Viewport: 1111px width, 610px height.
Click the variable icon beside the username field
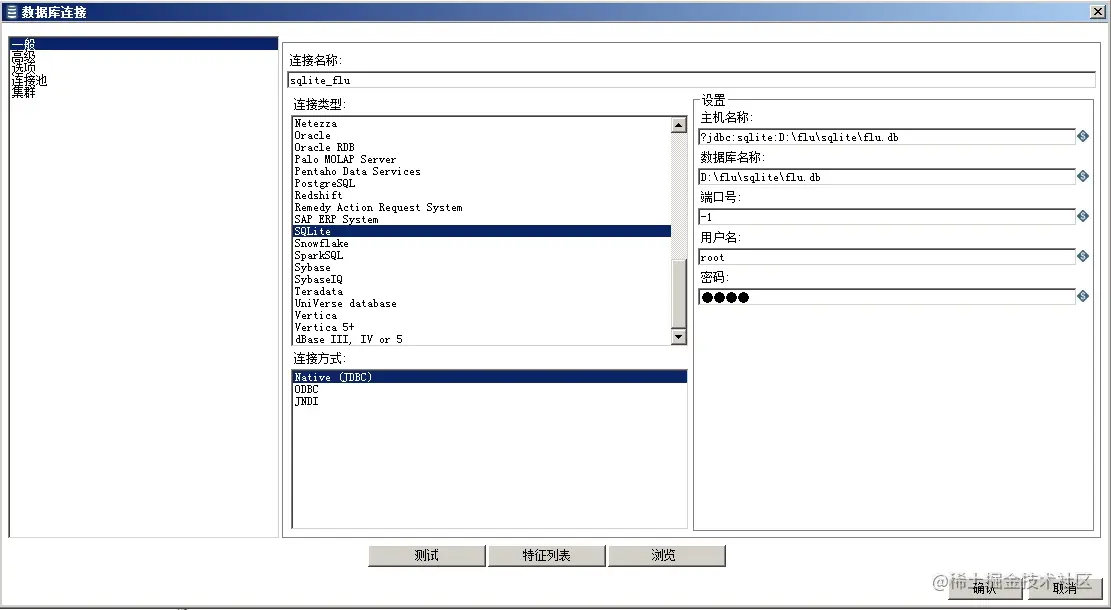coord(1082,256)
